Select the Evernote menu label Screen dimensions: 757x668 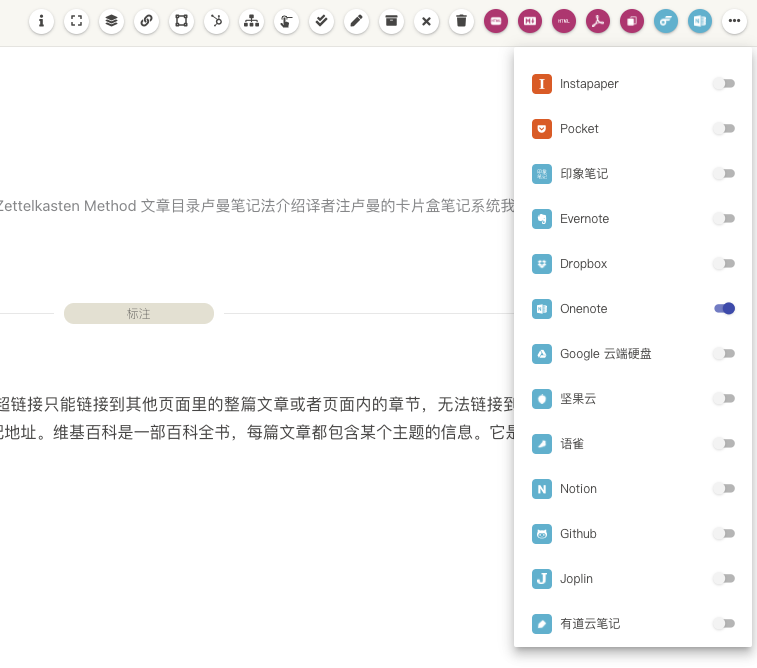coord(584,219)
